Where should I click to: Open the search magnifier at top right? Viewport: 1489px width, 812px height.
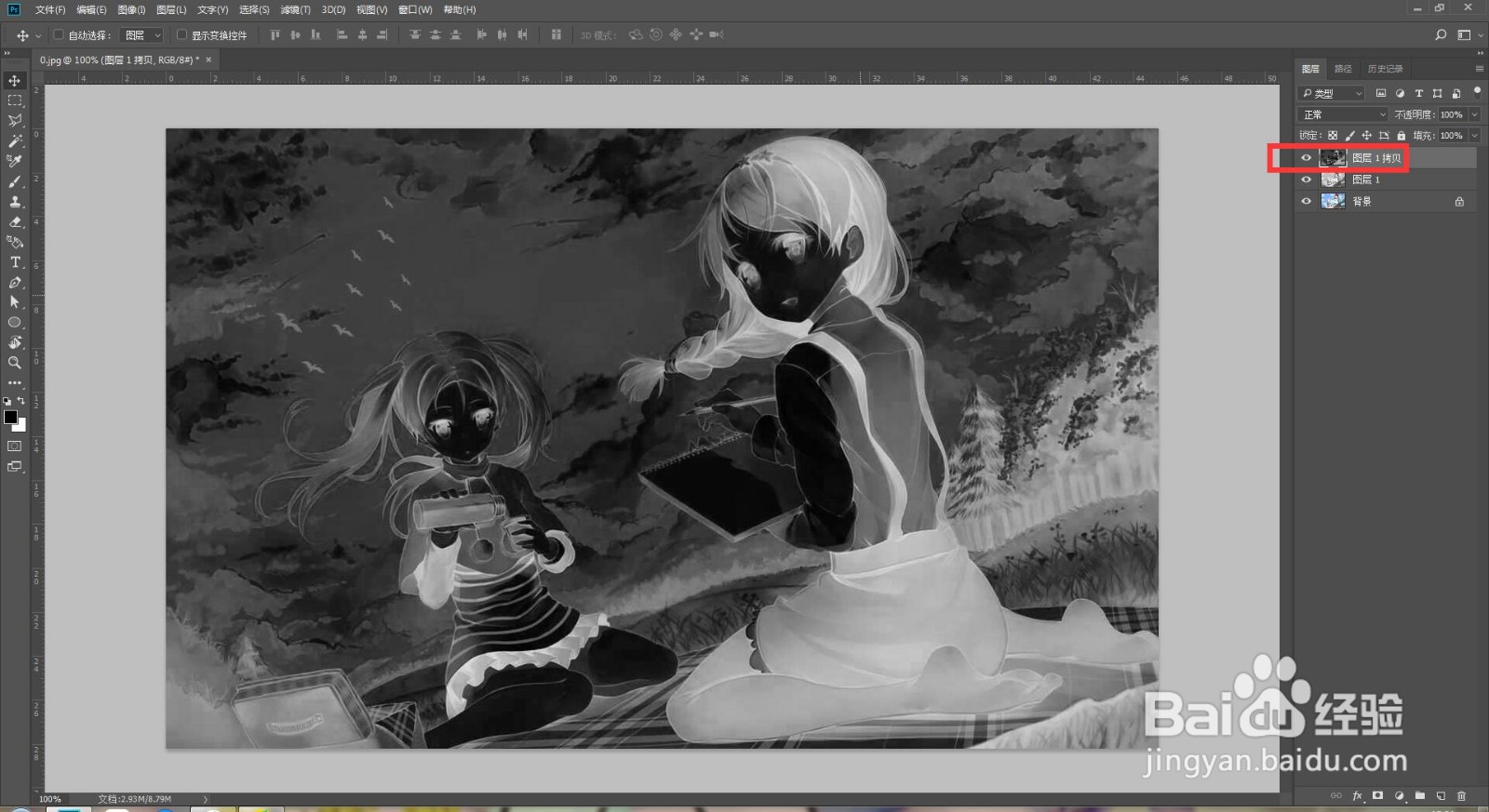(1441, 34)
